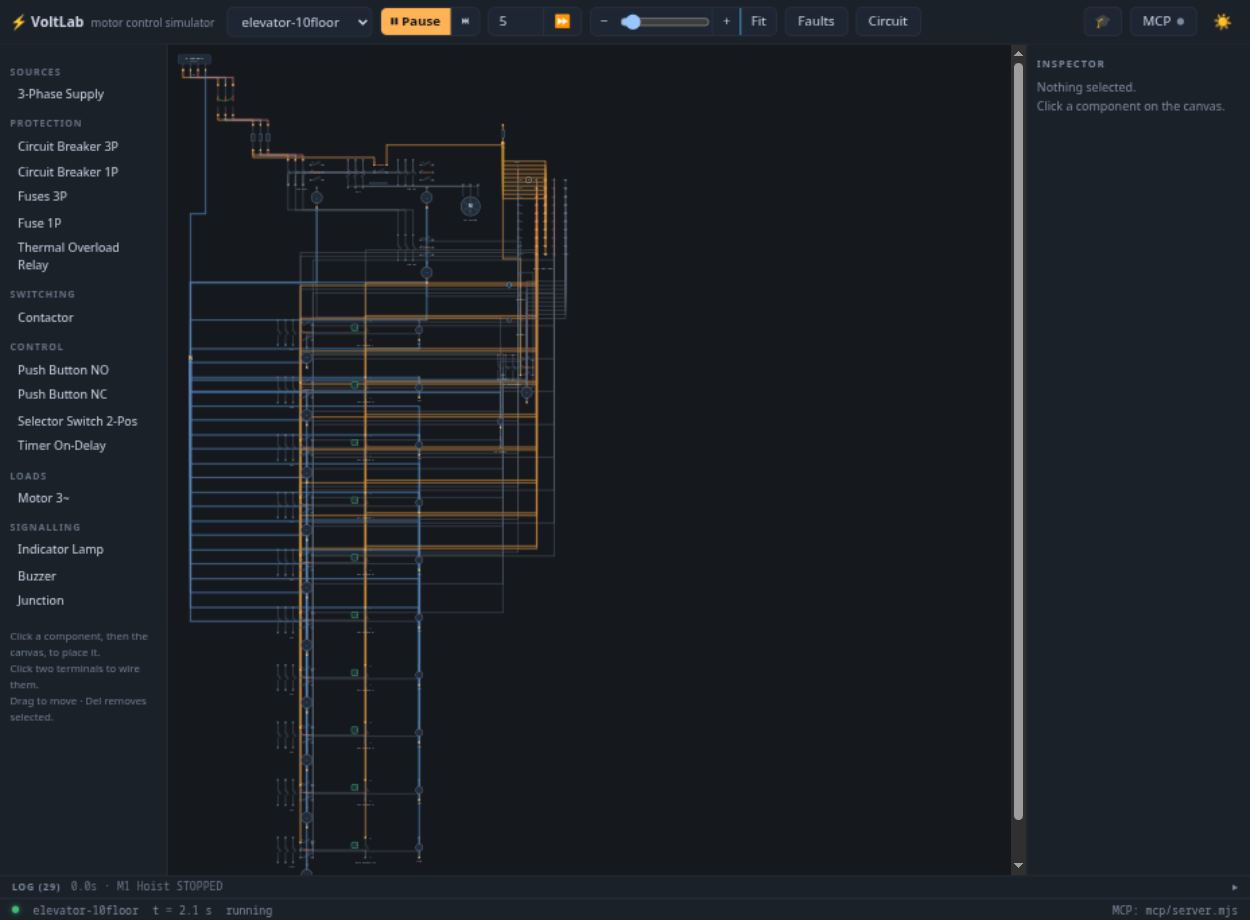Screen dimensions: 1250x920
Task: Click status text 'elevator-10floor'
Action: coord(85,910)
